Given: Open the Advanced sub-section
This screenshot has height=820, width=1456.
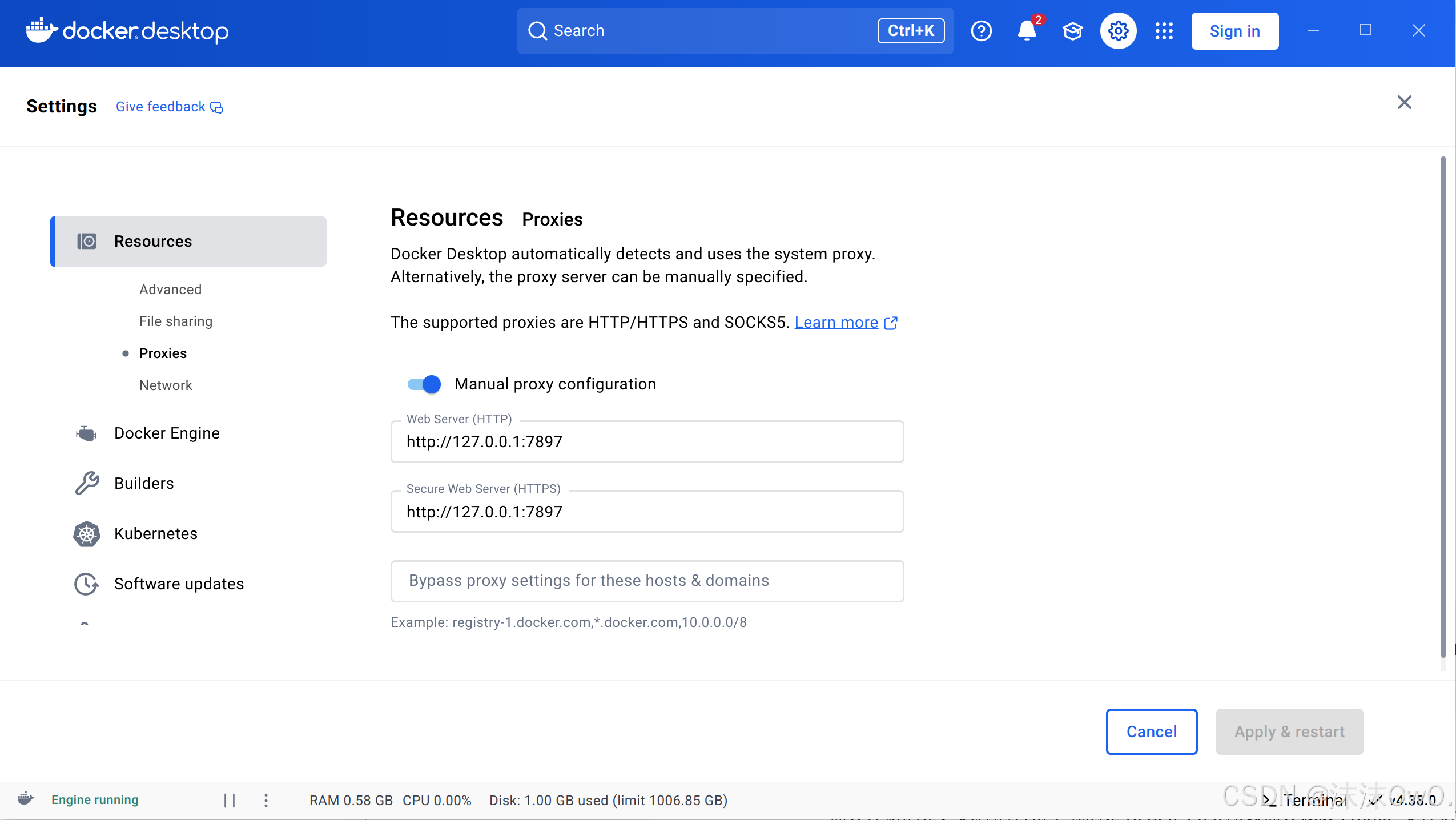Looking at the screenshot, I should [x=170, y=290].
